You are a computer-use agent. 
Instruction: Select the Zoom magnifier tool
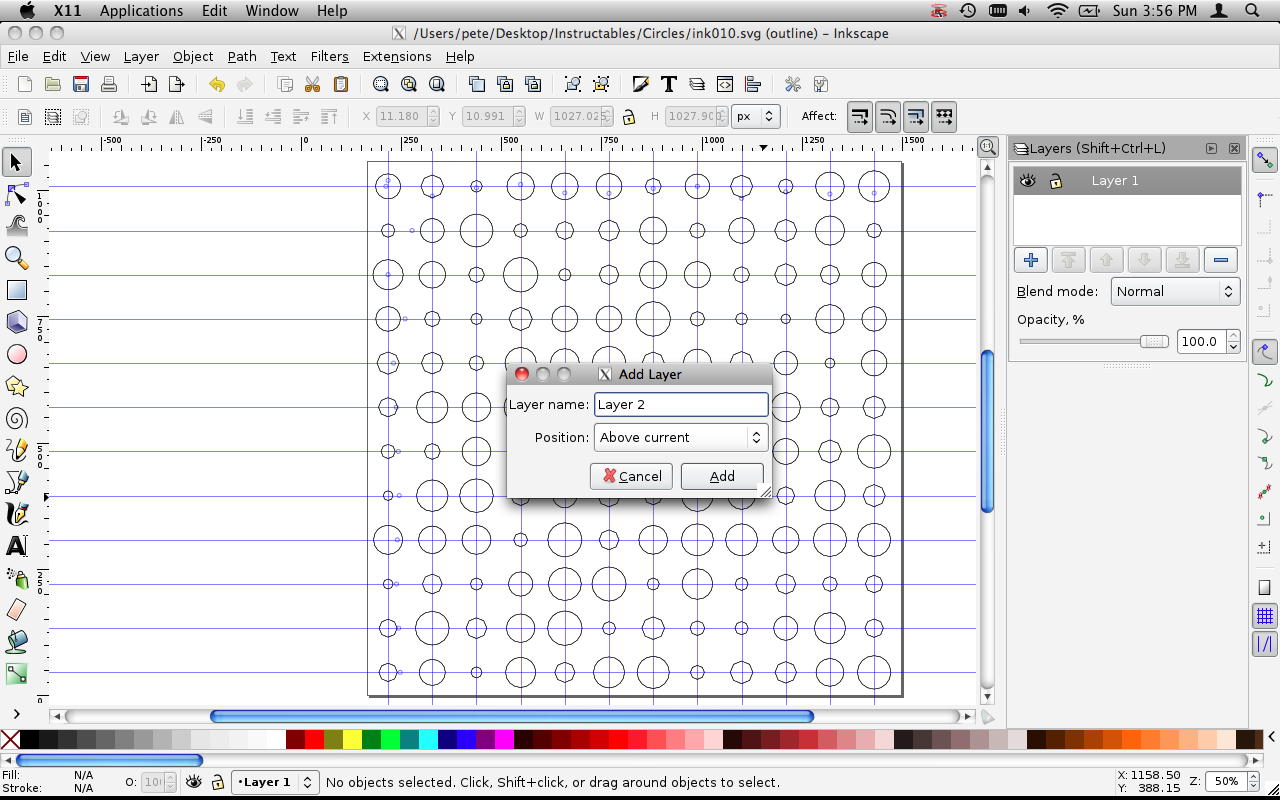[16, 258]
